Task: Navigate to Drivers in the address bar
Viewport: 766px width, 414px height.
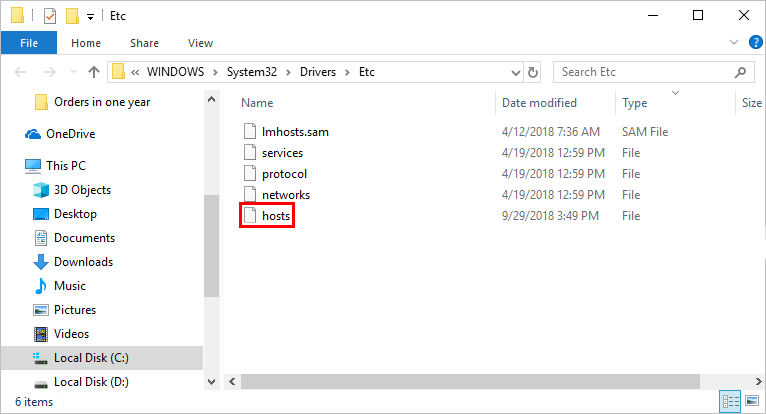Action: 318,72
